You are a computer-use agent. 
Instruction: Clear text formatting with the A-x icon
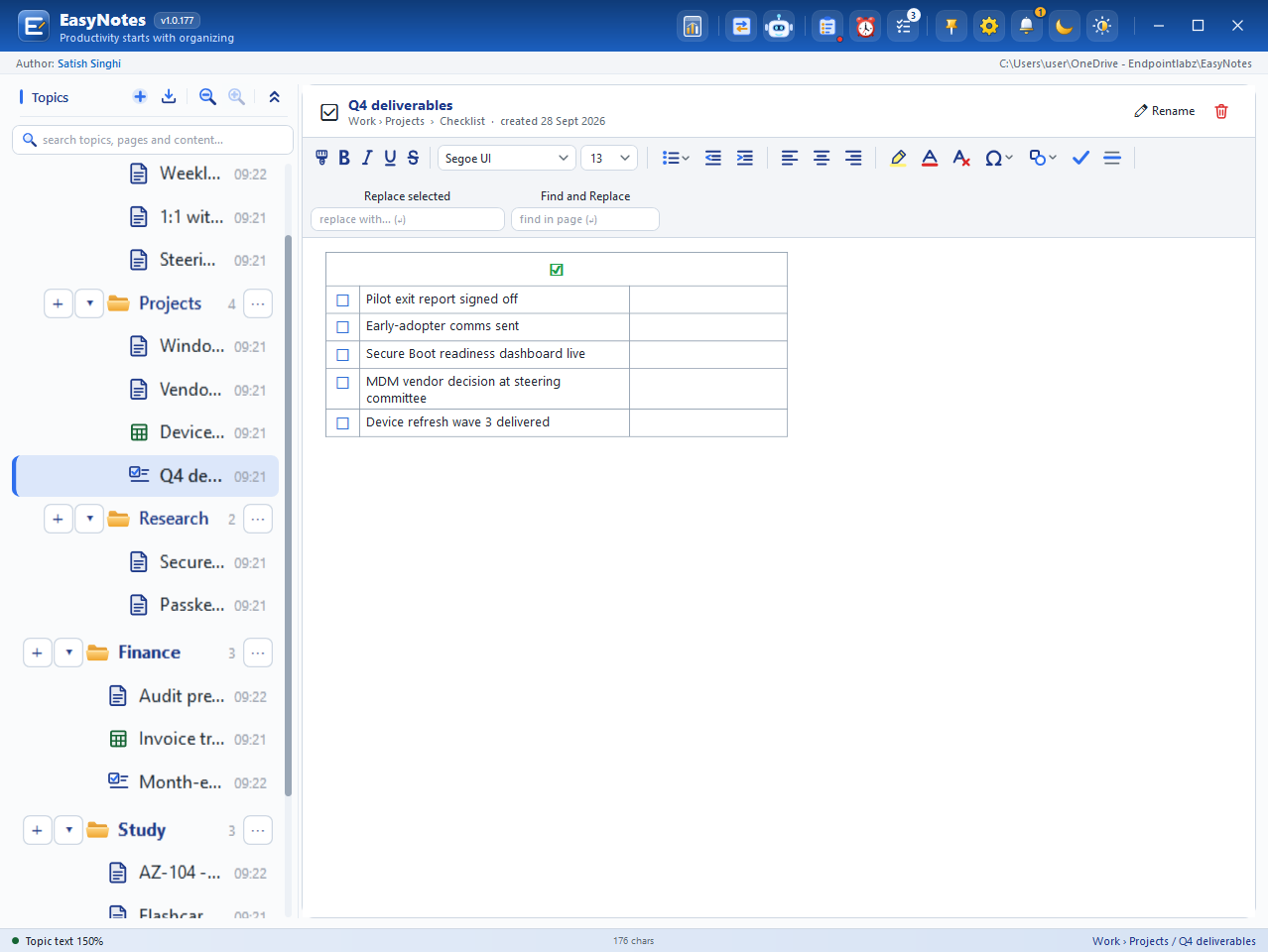961,158
